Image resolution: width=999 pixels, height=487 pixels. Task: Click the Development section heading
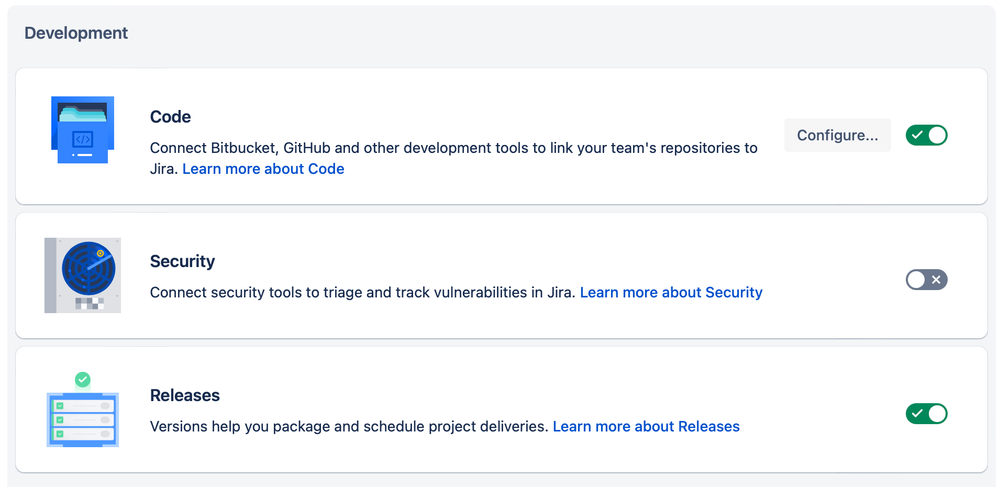[x=76, y=33]
